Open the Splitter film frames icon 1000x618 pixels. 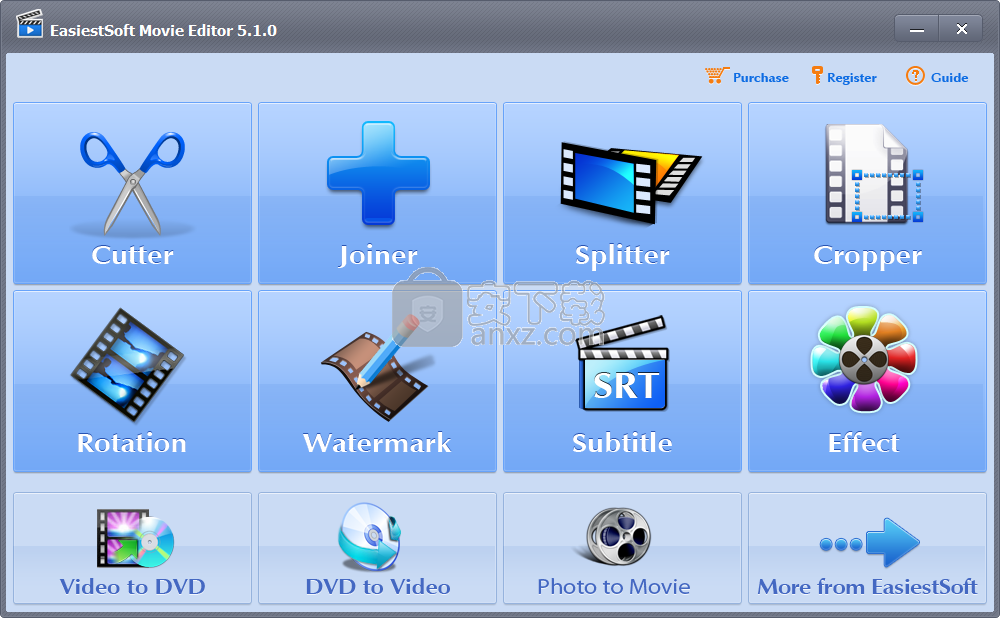pyautogui.click(x=631, y=183)
